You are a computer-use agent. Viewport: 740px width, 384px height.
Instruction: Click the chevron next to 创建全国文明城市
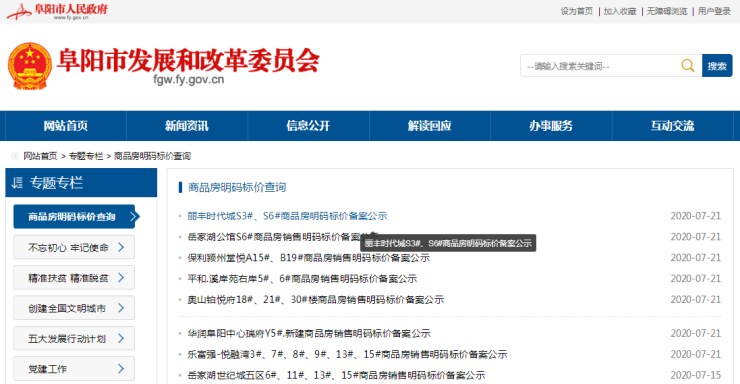click(121, 308)
